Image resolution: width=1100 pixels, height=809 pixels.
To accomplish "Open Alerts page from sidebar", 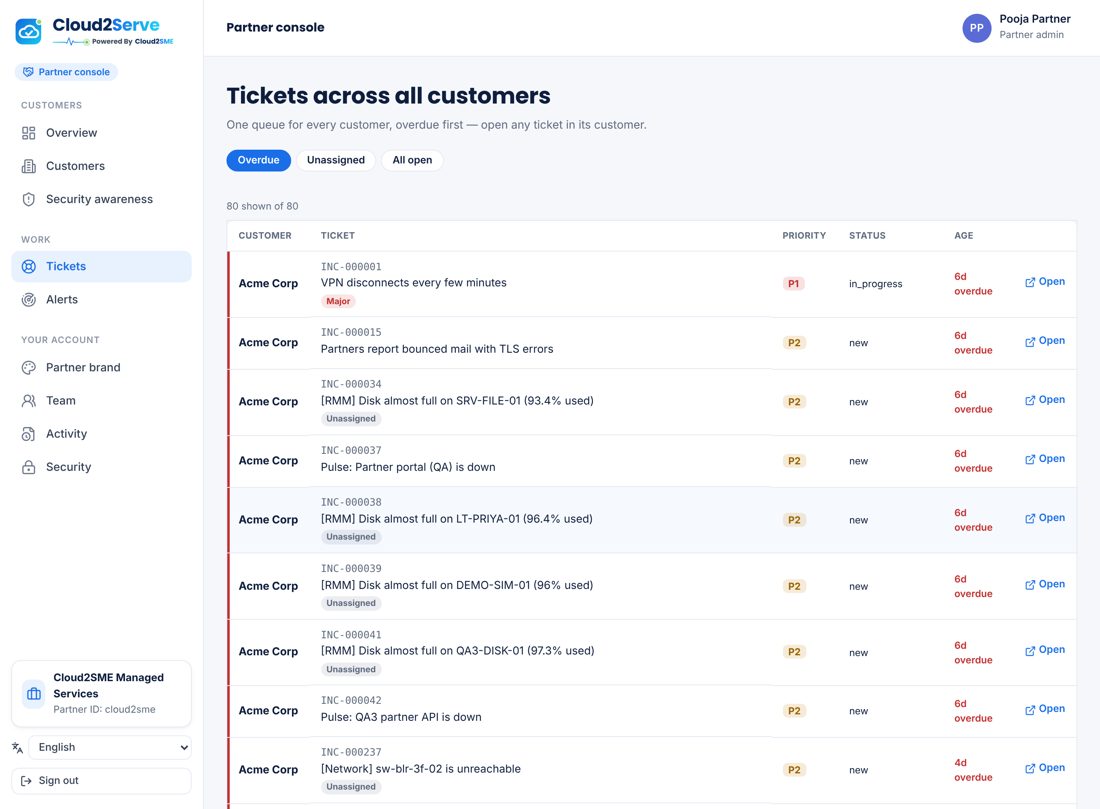I will pos(102,300).
